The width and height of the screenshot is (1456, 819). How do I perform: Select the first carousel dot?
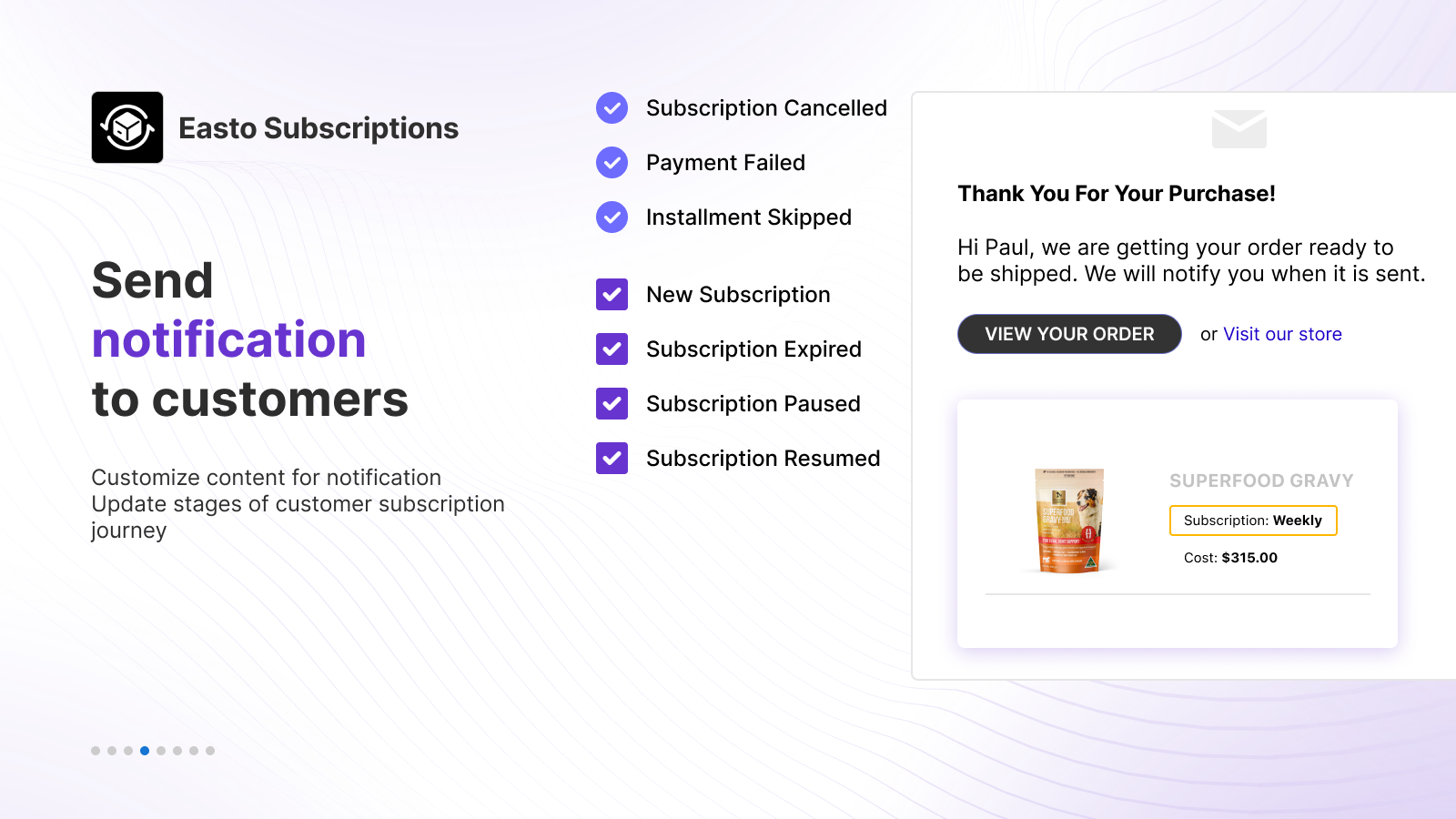coord(96,751)
